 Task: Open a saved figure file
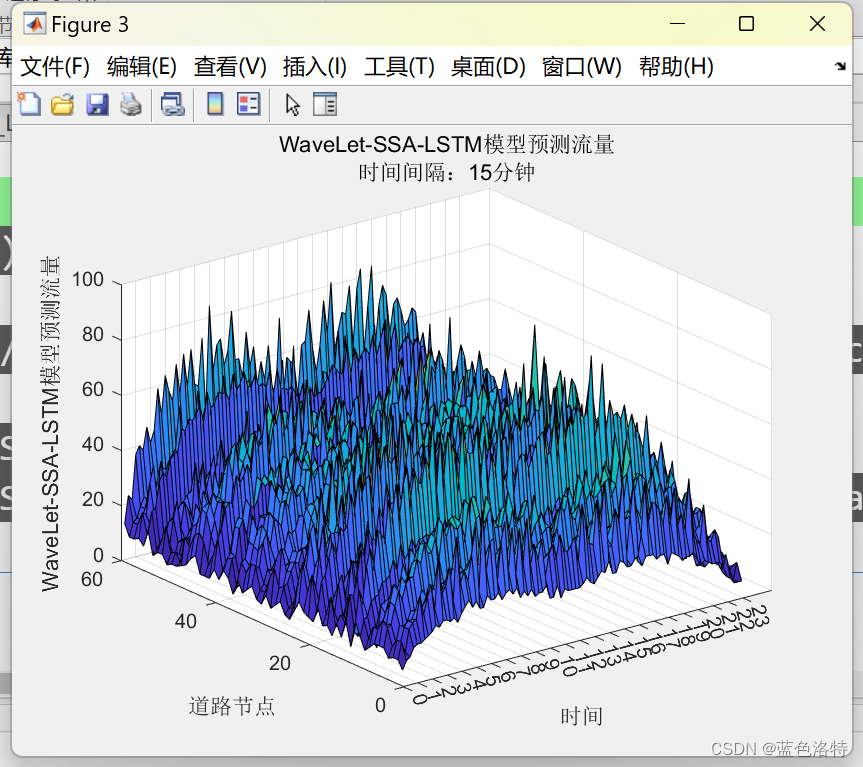[62, 103]
